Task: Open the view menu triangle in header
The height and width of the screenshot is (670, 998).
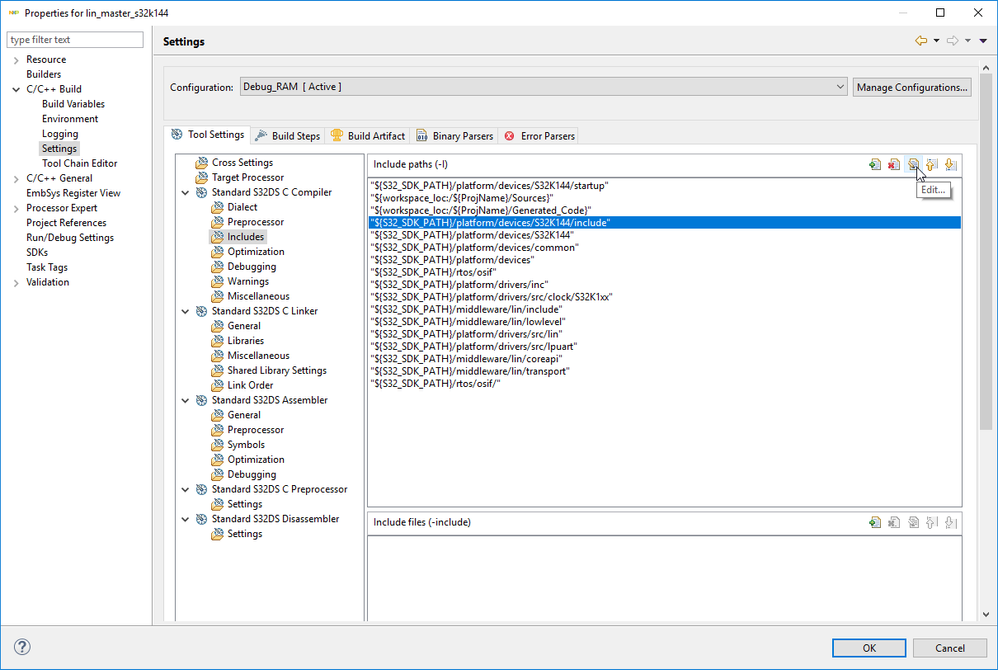Action: click(983, 41)
